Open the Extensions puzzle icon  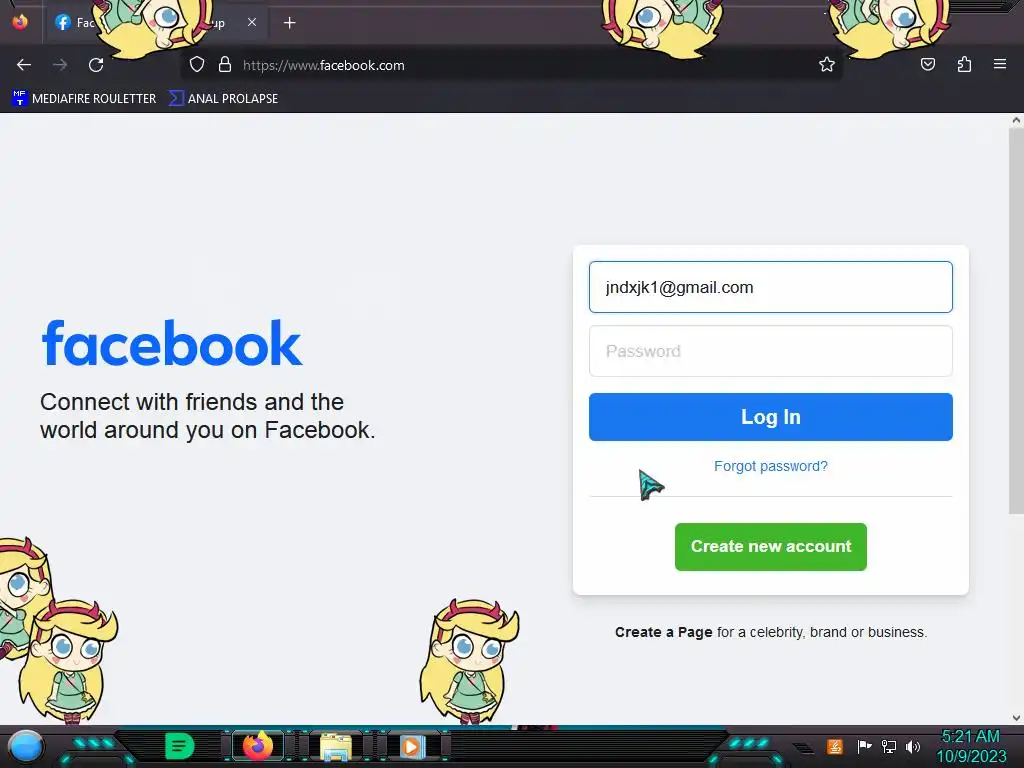(964, 65)
